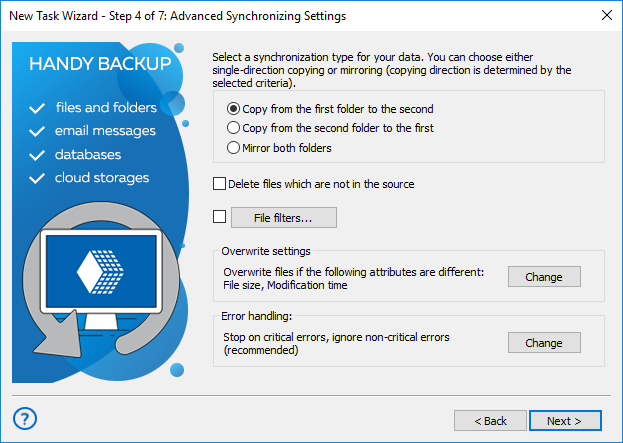Screen dimensions: 623x443
Task: Go back to the previous wizard step
Action: pyautogui.click(x=490, y=421)
